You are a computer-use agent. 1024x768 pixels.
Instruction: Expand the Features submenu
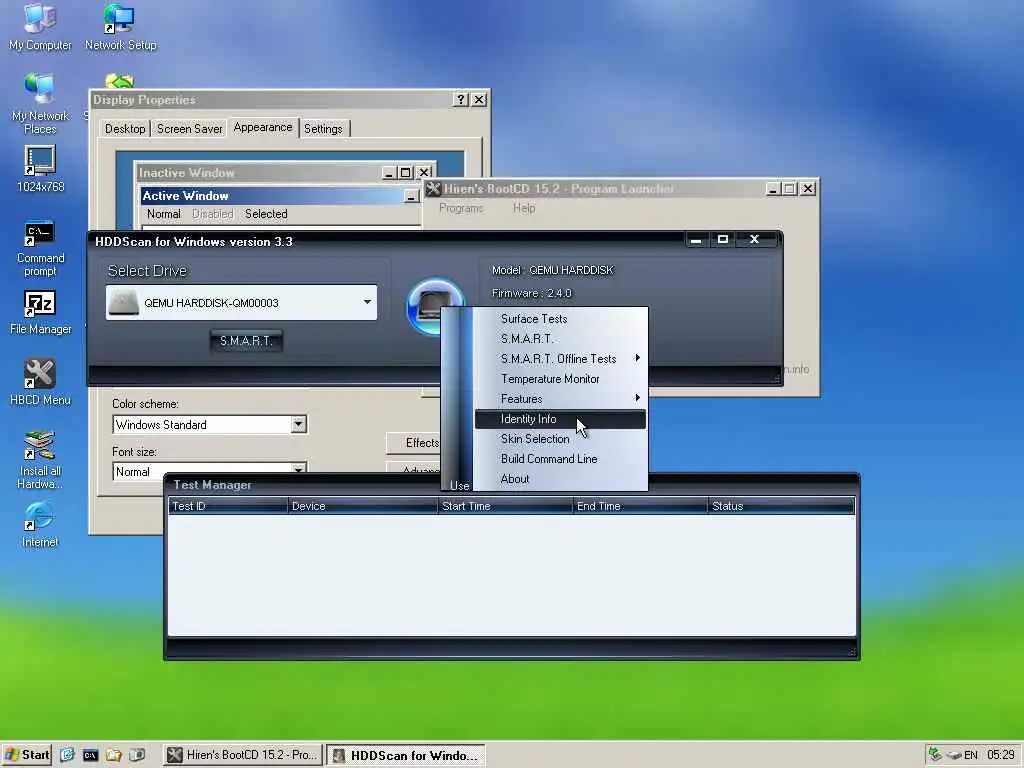560,398
